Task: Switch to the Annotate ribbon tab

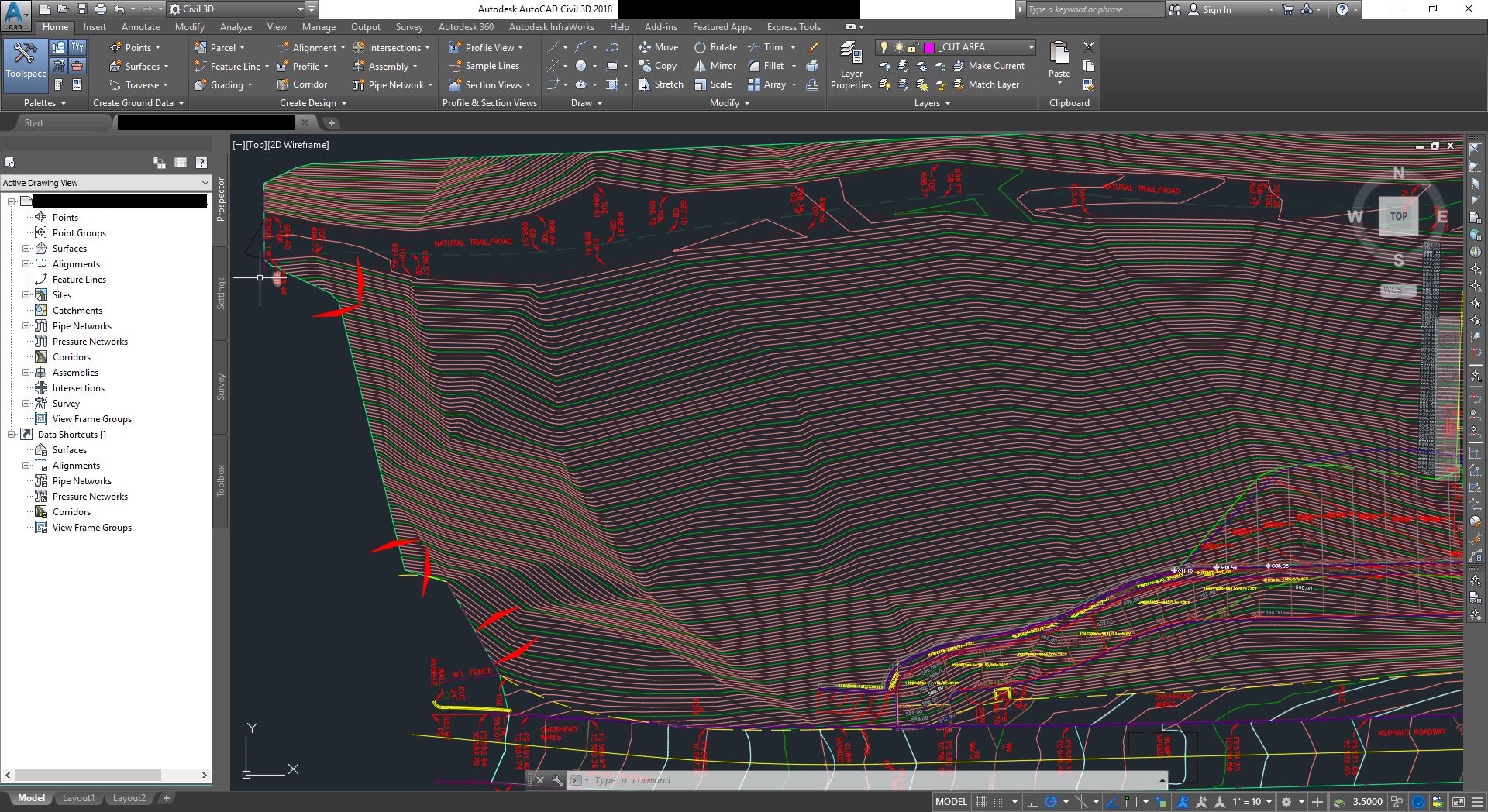Action: 140,26
